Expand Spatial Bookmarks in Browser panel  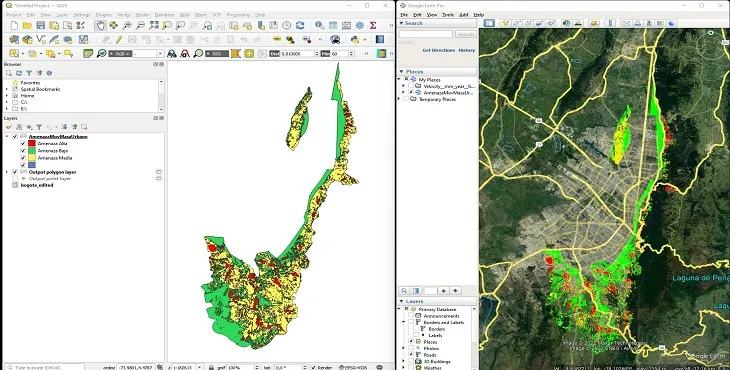[x=7, y=89]
